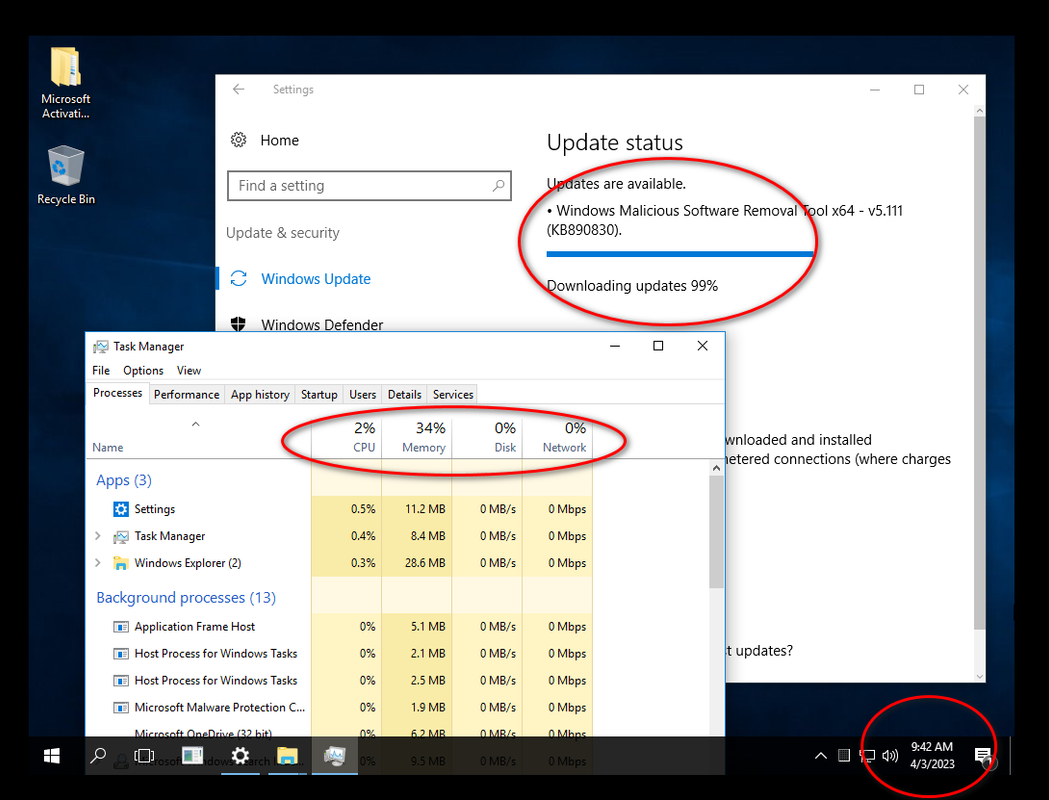Click the Task Manager scrollbar up arrow
Image resolution: width=1049 pixels, height=800 pixels.
click(716, 468)
